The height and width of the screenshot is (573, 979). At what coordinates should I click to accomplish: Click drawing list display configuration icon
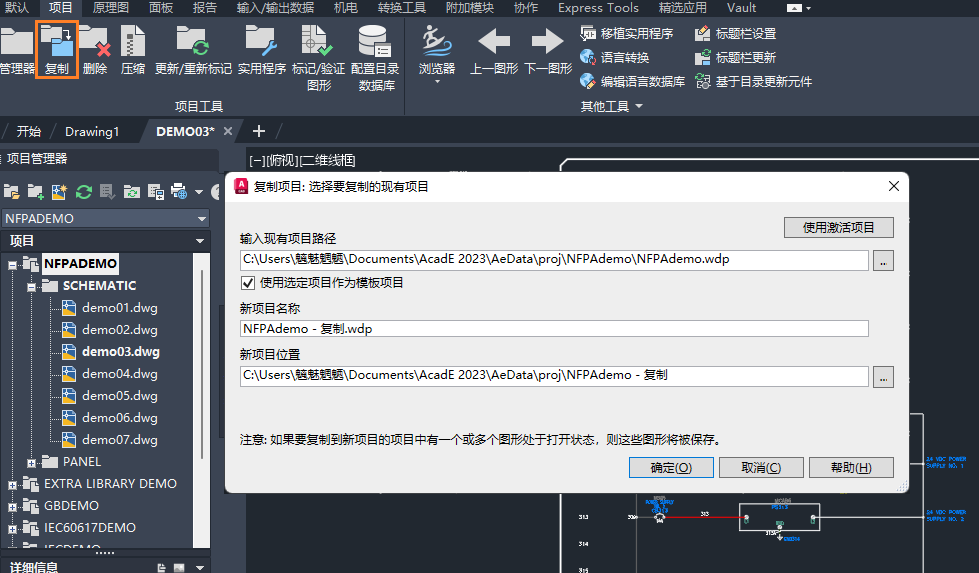coord(155,192)
